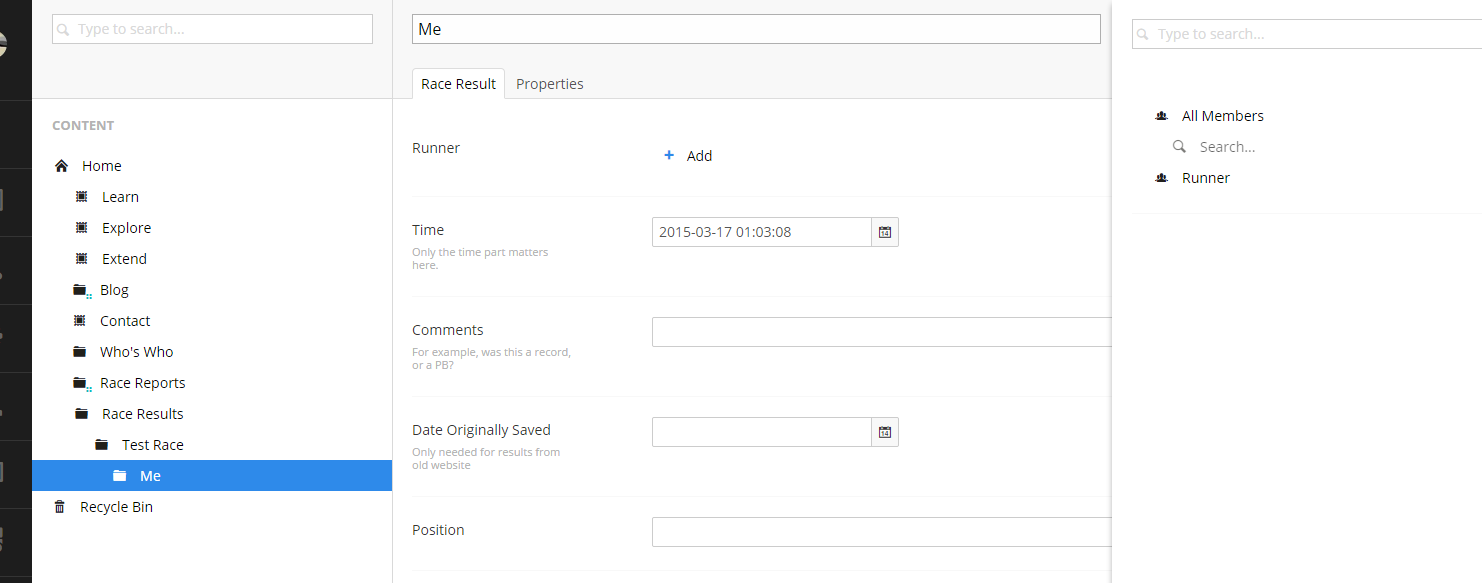Click the folder icon beside Test Race
Image resolution: width=1482 pixels, height=583 pixels.
click(x=102, y=445)
